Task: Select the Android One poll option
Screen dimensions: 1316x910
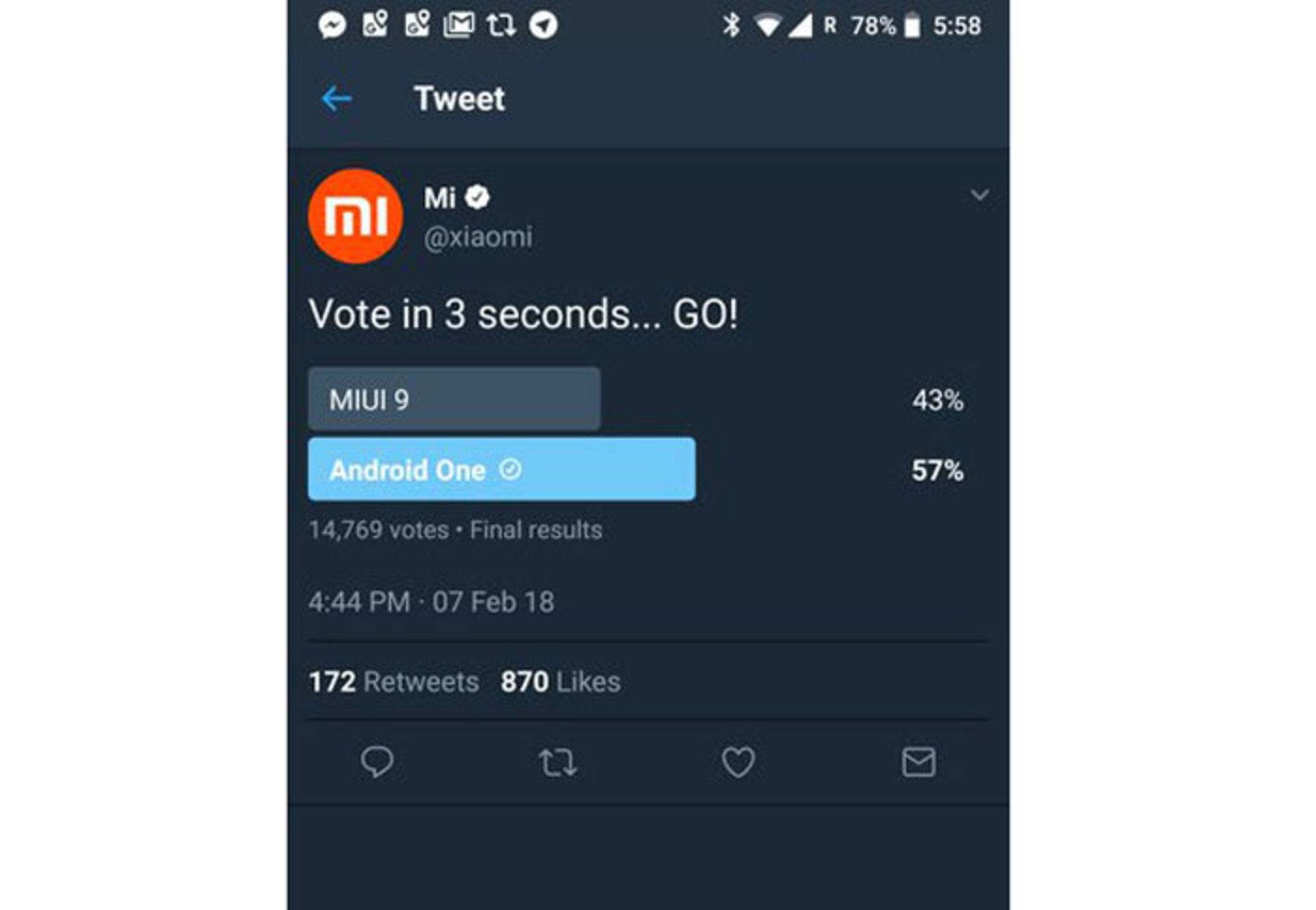Action: [x=501, y=470]
